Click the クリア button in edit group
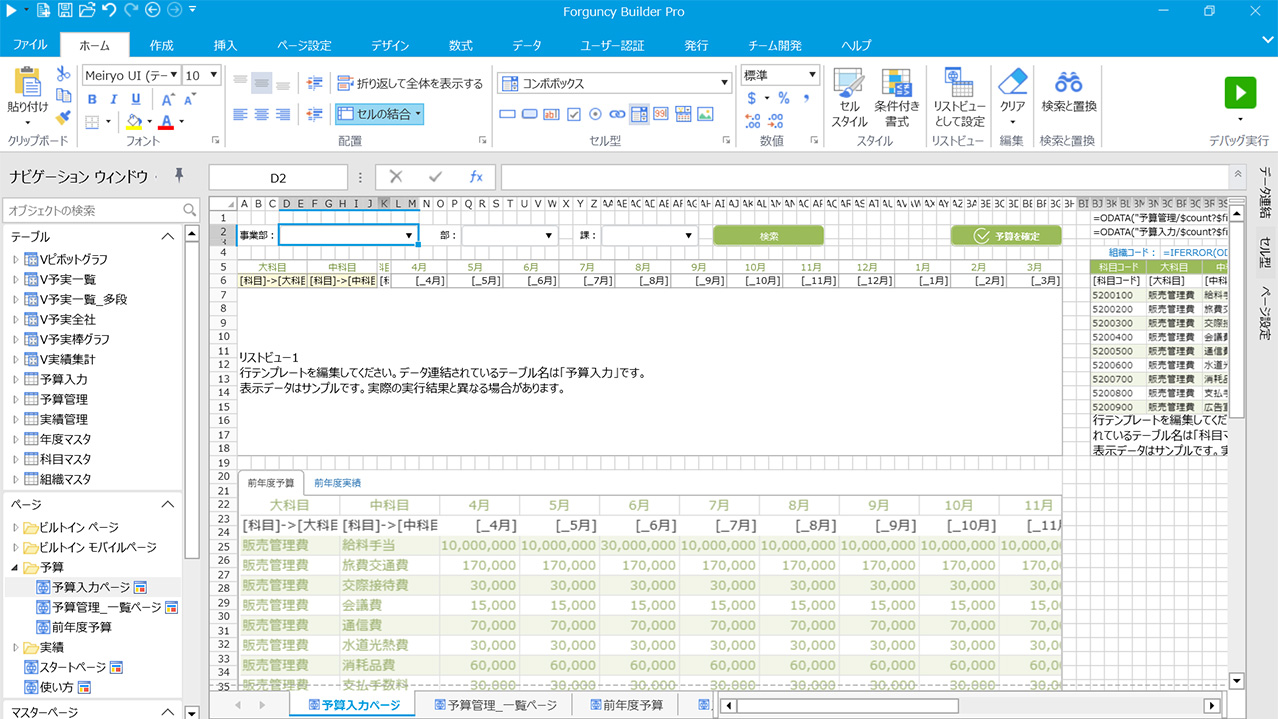 1012,98
